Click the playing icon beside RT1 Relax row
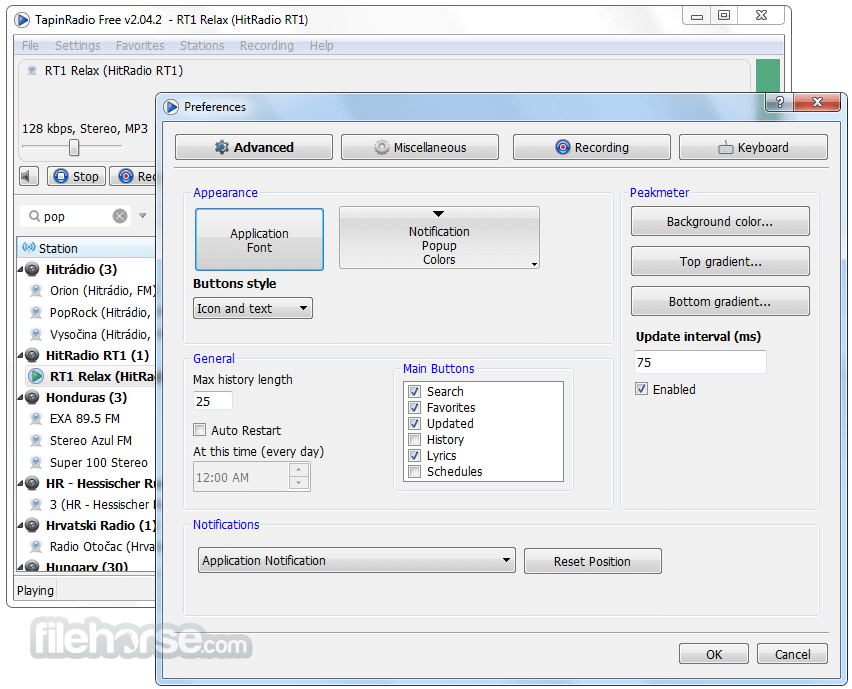 pyautogui.click(x=36, y=376)
